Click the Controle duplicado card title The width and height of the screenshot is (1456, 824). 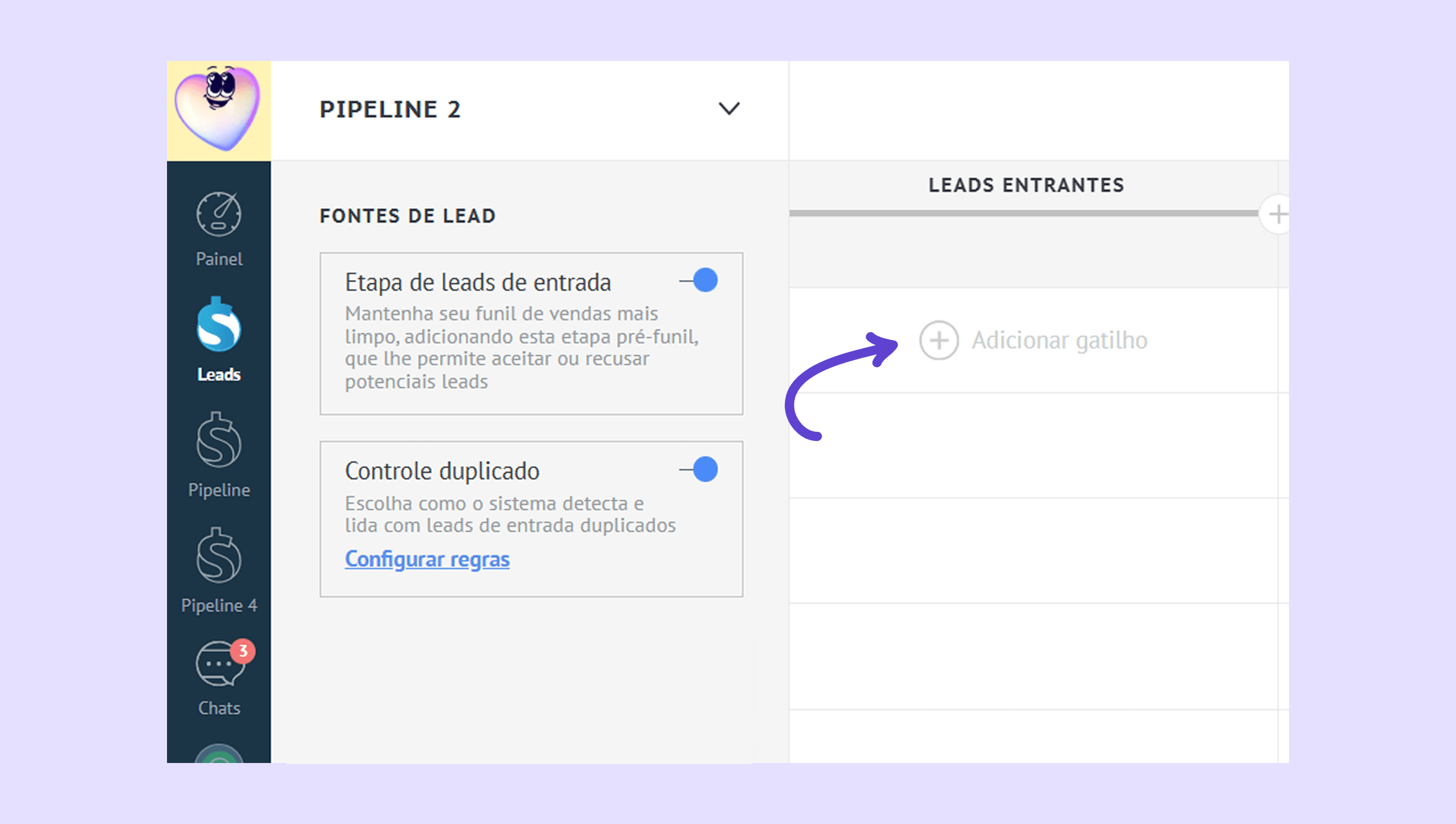click(x=442, y=471)
